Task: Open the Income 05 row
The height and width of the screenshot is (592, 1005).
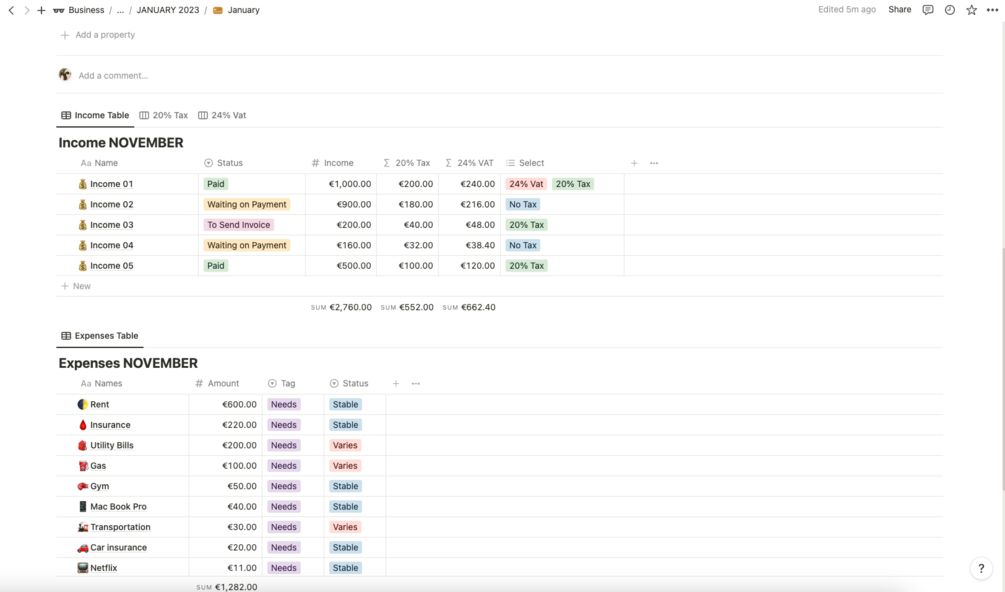Action: (x=112, y=266)
